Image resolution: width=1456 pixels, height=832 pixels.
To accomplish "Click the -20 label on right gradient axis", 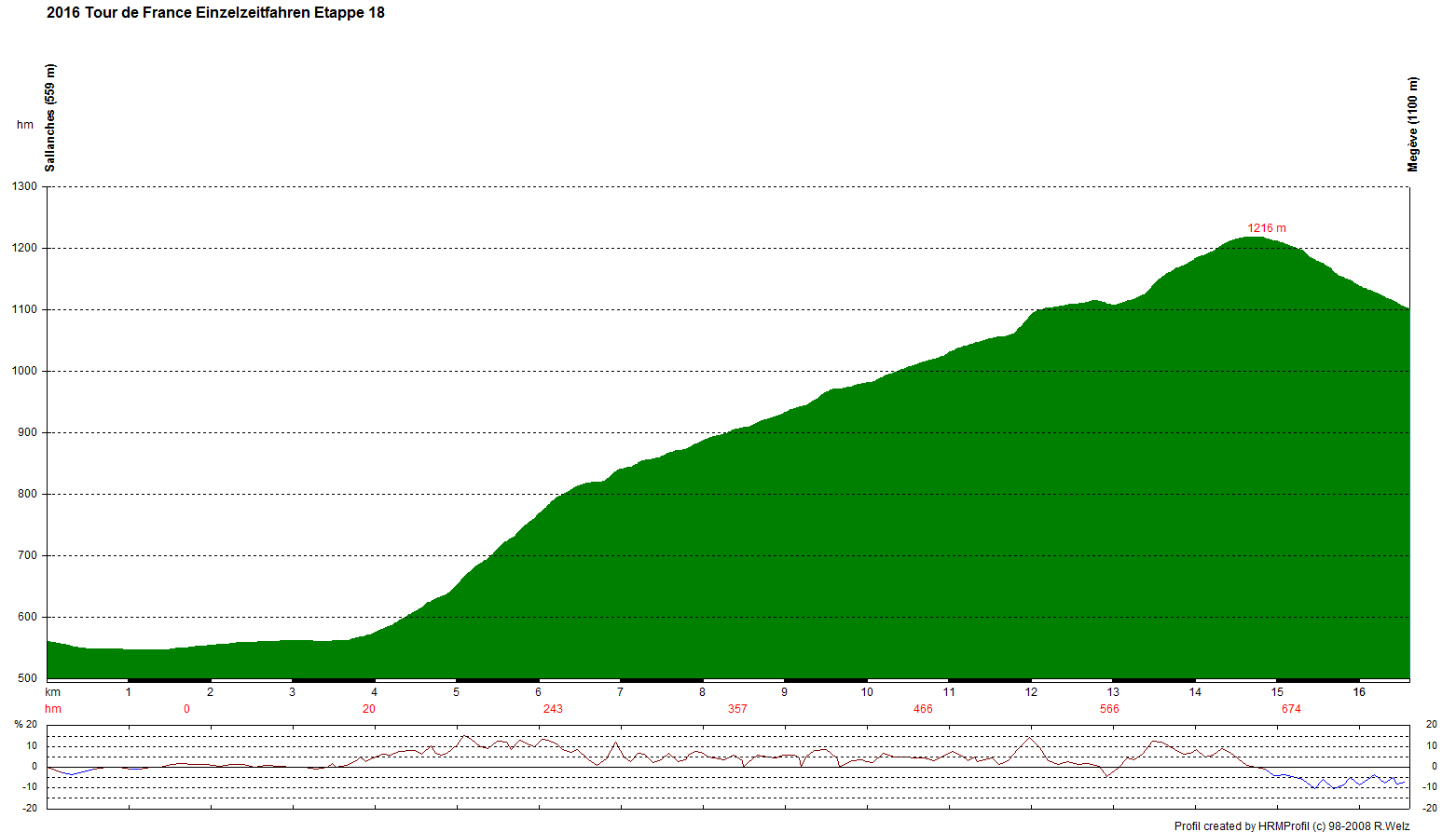I will pos(1429,808).
